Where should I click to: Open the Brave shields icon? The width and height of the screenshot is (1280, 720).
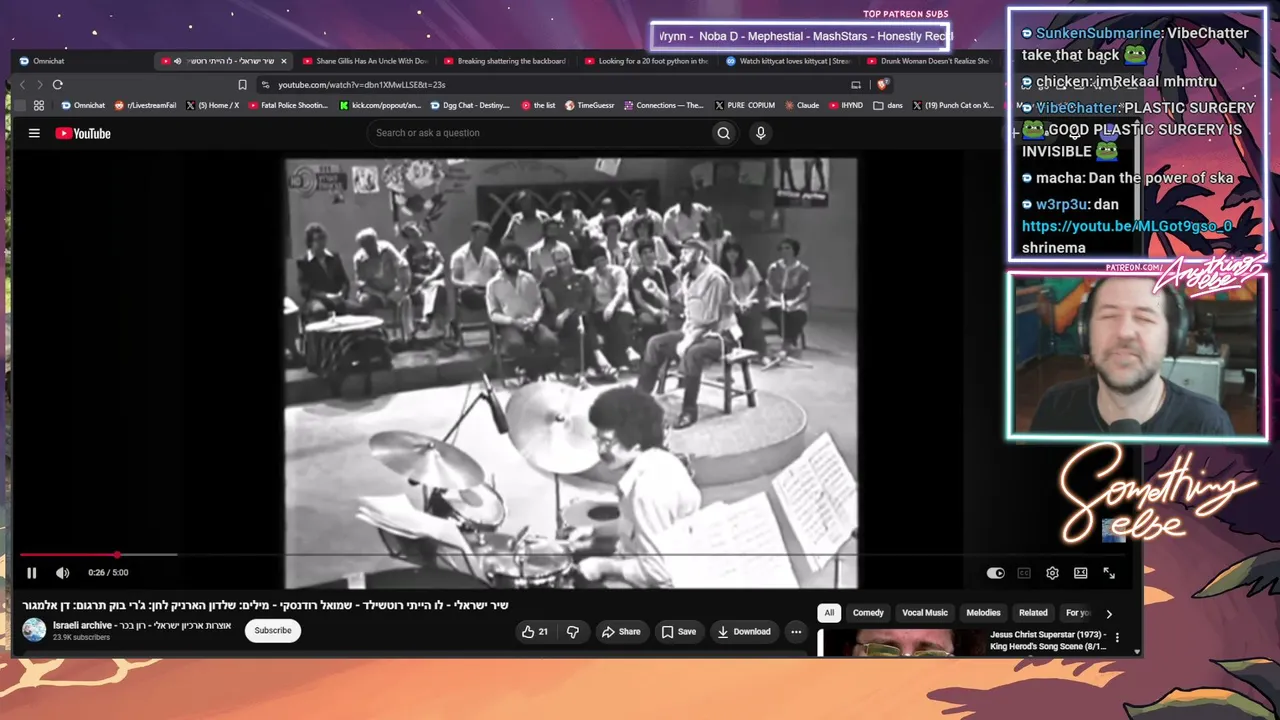881,85
